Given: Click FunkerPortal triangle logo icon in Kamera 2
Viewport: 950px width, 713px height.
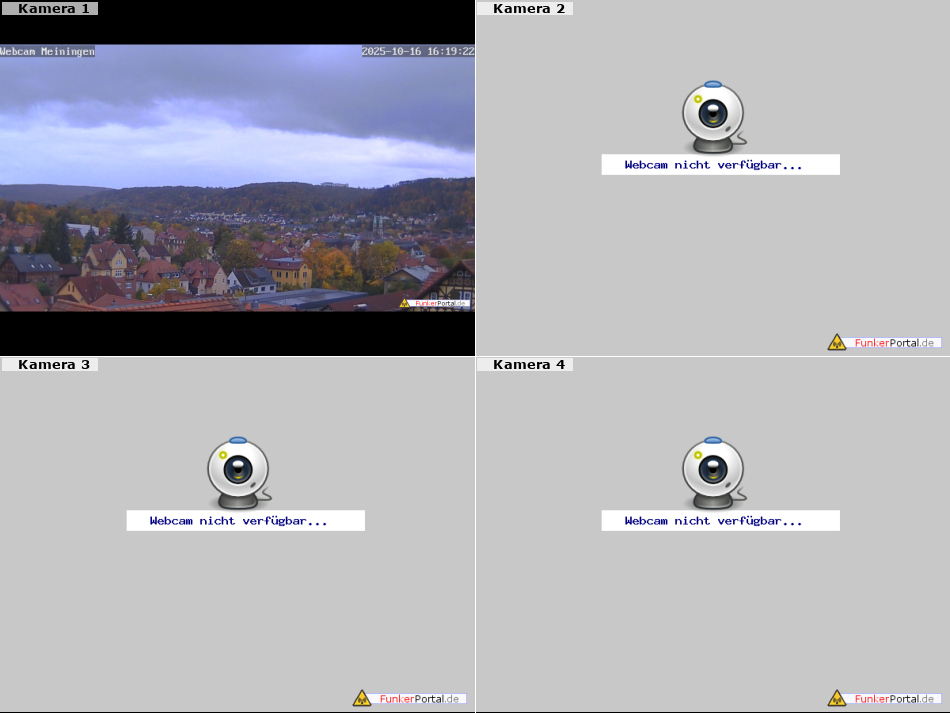Looking at the screenshot, I should (x=837, y=342).
